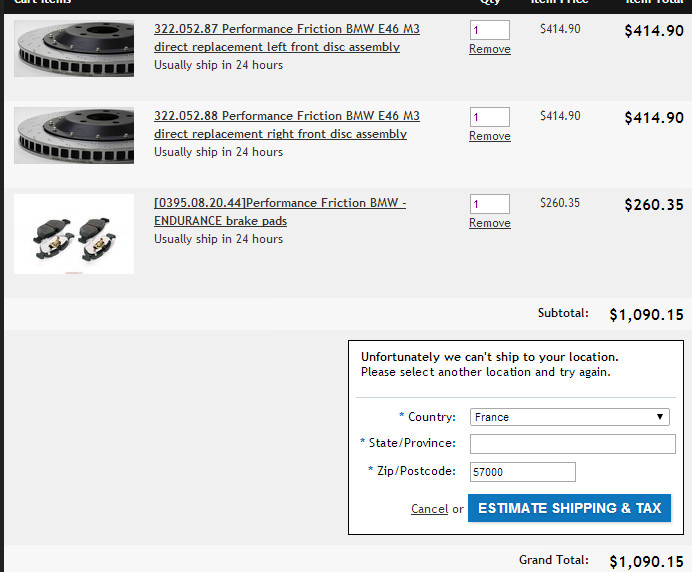The width and height of the screenshot is (692, 572).
Task: Click the left front disc product thumbnail
Action: coord(74,49)
